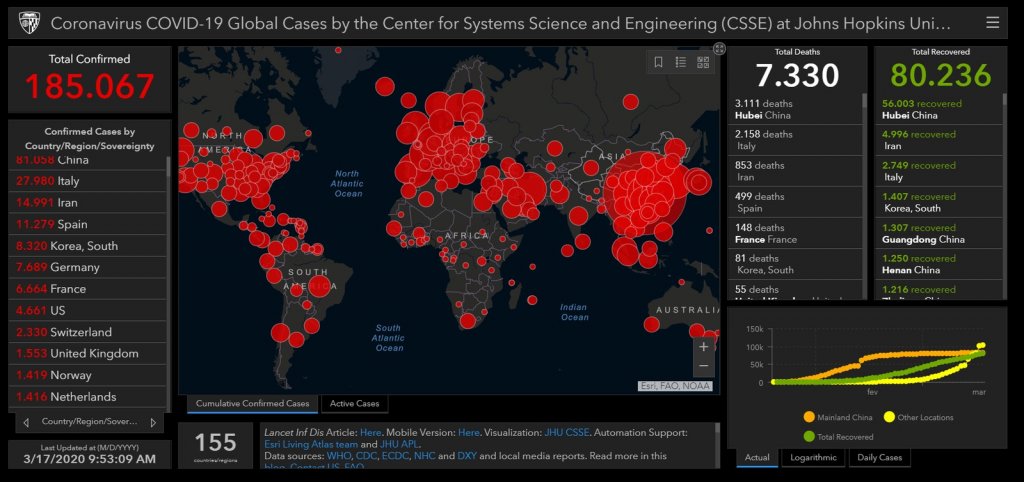Image resolution: width=1024 pixels, height=482 pixels.
Task: Click the 499 deaths Spain entry
Action: click(795, 202)
